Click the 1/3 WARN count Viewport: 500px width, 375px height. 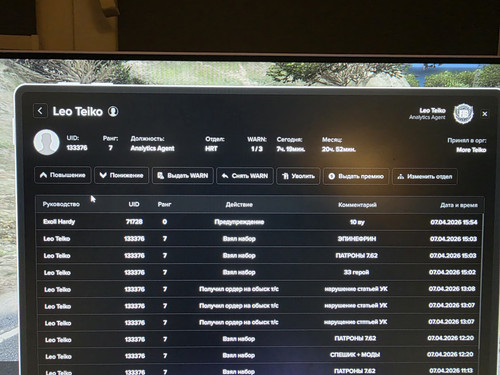click(x=257, y=149)
